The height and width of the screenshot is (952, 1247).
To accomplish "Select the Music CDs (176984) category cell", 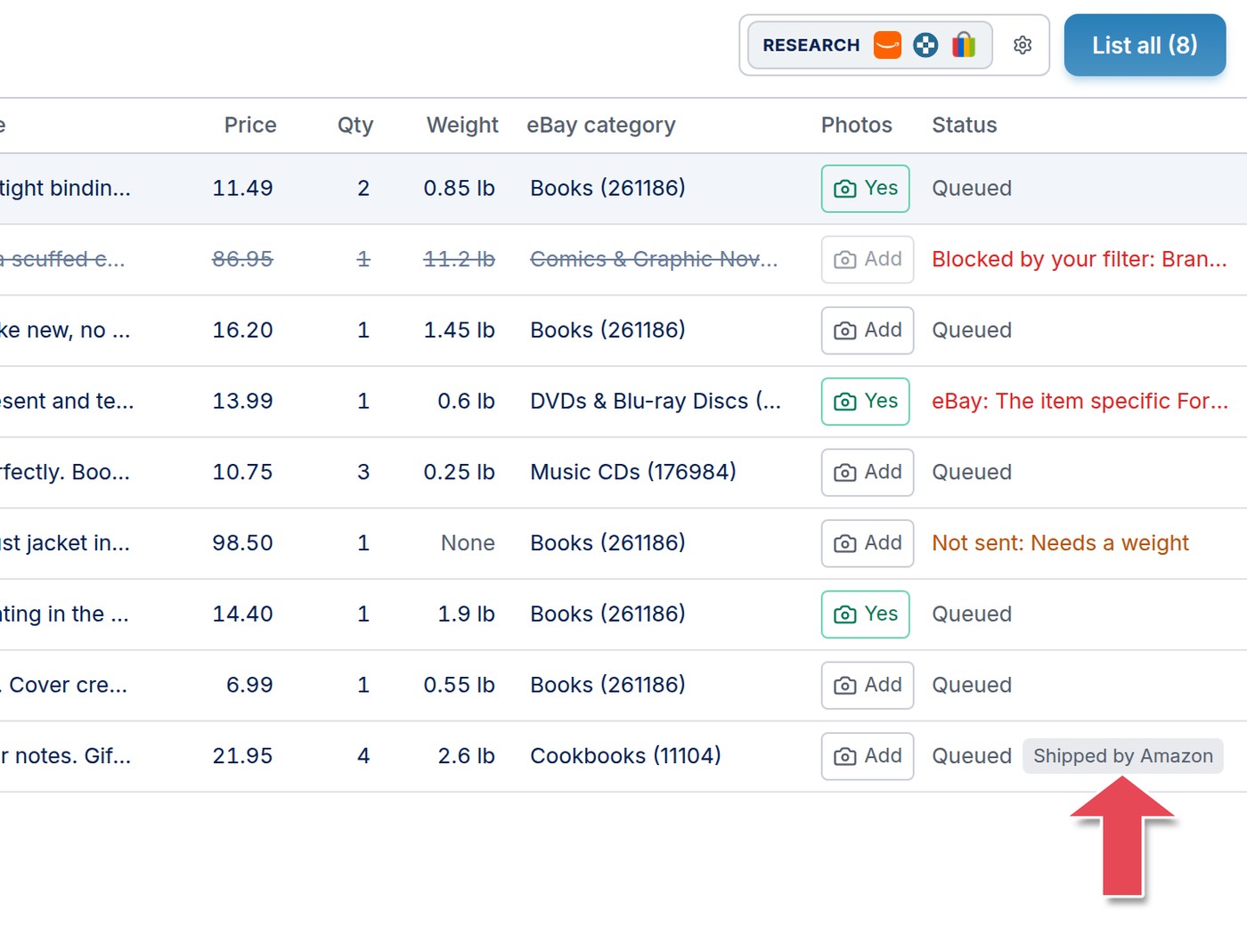I will click(633, 472).
